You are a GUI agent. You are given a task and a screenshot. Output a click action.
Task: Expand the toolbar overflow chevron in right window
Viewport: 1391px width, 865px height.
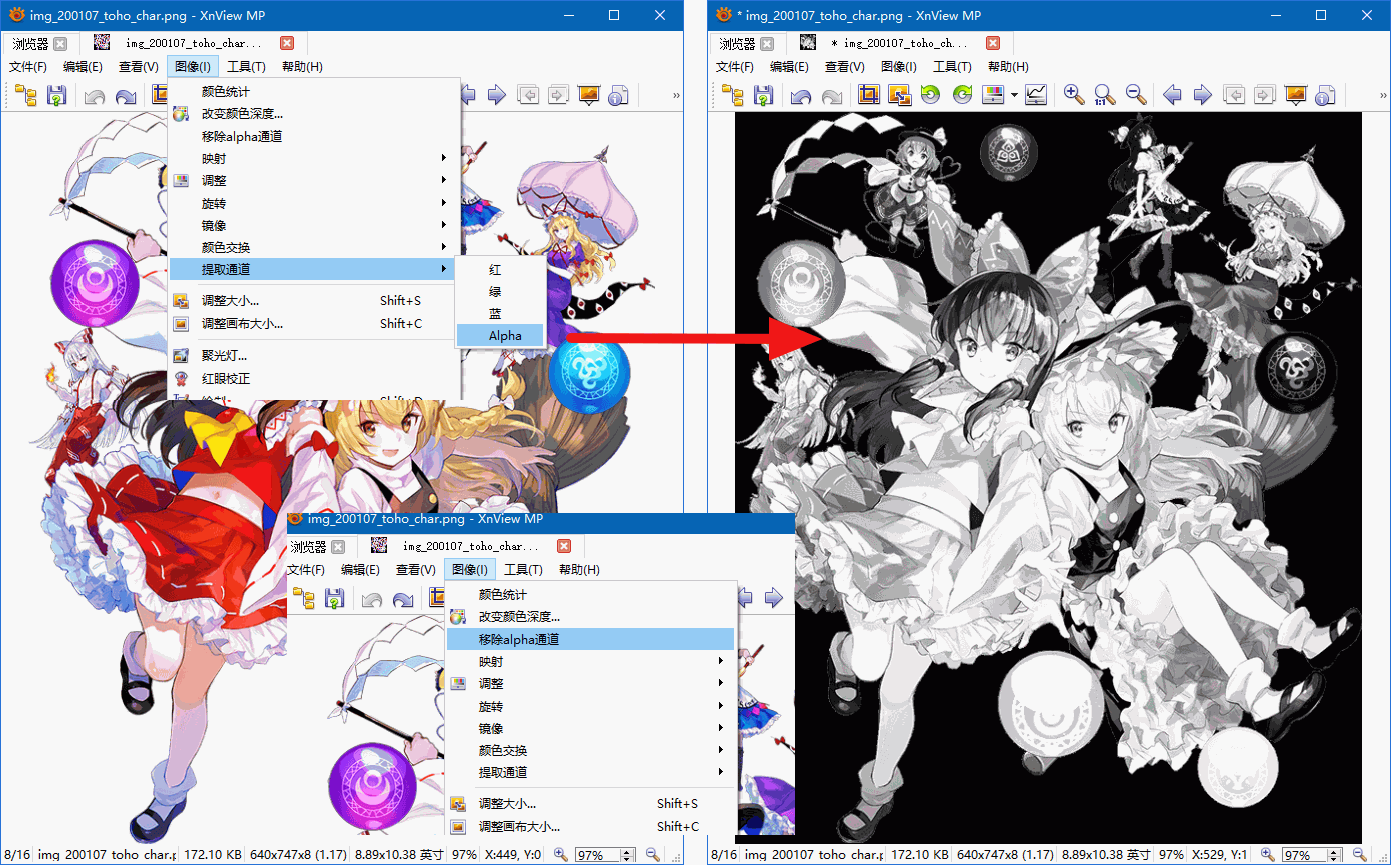[x=1384, y=95]
